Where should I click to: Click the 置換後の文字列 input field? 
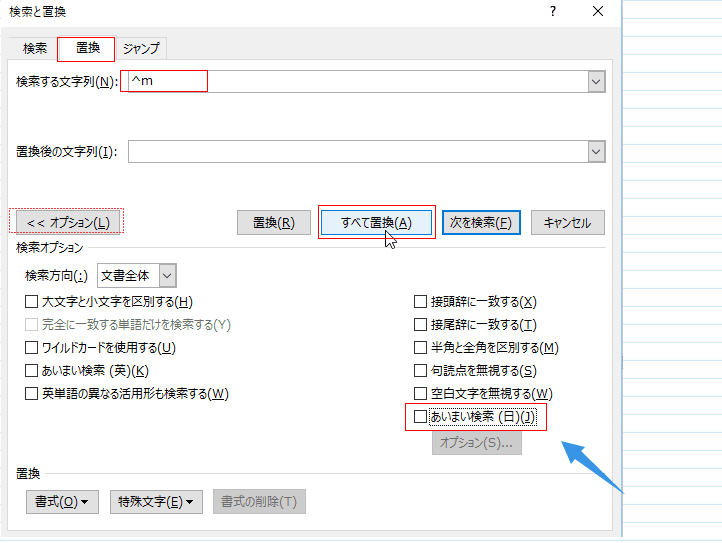(x=358, y=152)
